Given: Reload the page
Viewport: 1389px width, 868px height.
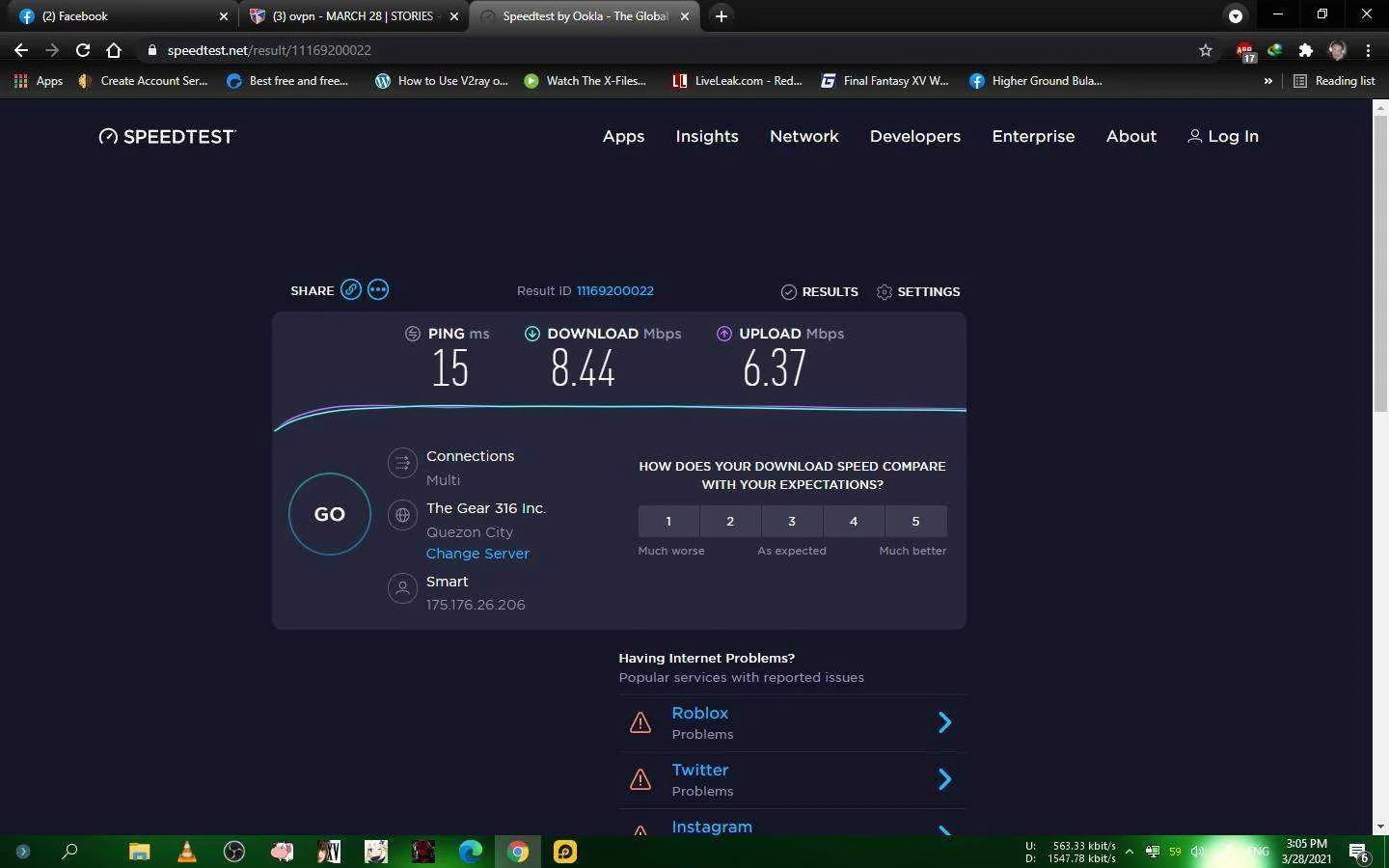Looking at the screenshot, I should (83, 50).
